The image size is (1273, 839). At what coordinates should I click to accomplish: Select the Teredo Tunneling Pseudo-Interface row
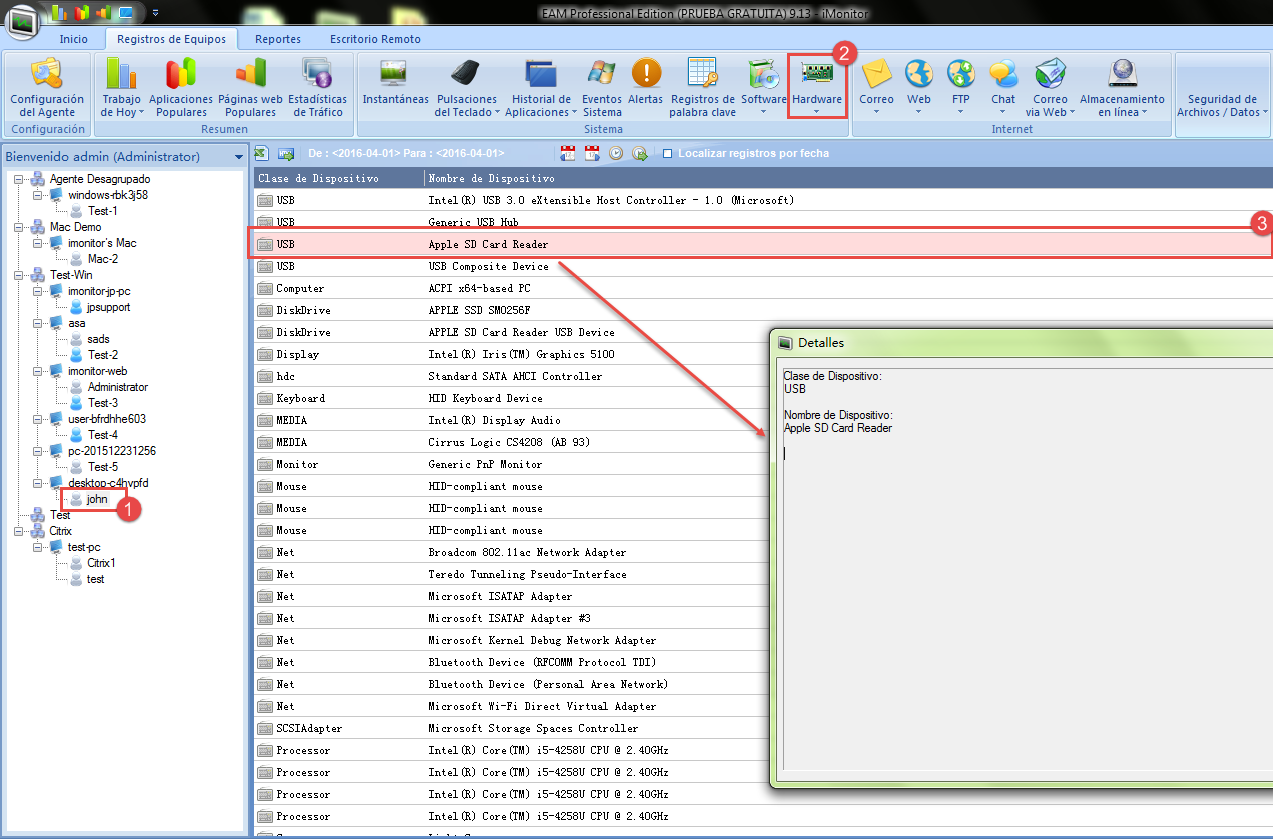[x=512, y=574]
